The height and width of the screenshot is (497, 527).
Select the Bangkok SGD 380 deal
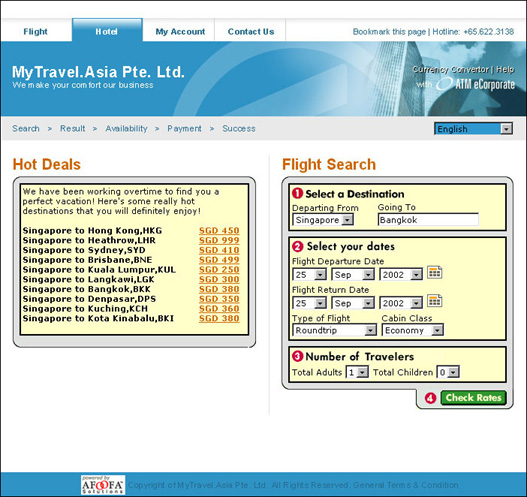[x=219, y=289]
